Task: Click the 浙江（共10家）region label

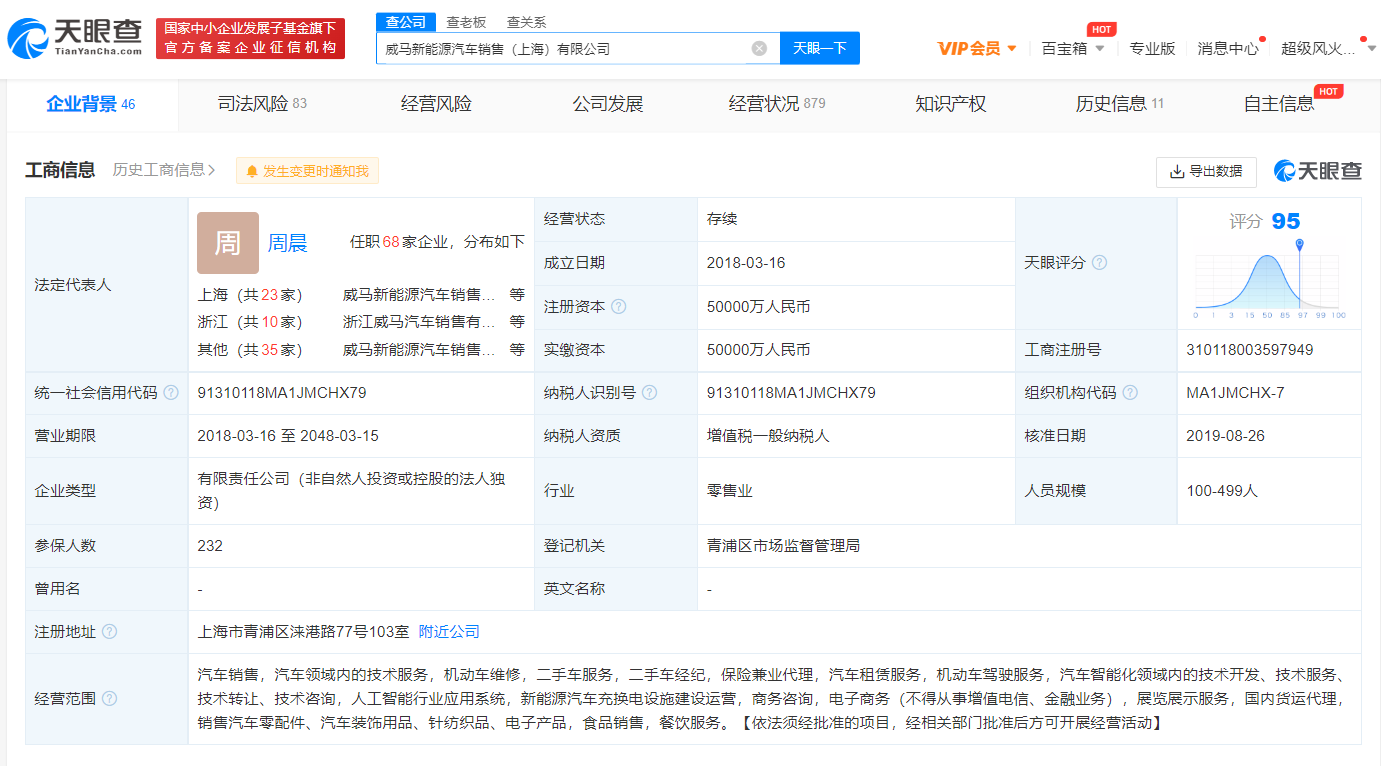Action: click(250, 322)
